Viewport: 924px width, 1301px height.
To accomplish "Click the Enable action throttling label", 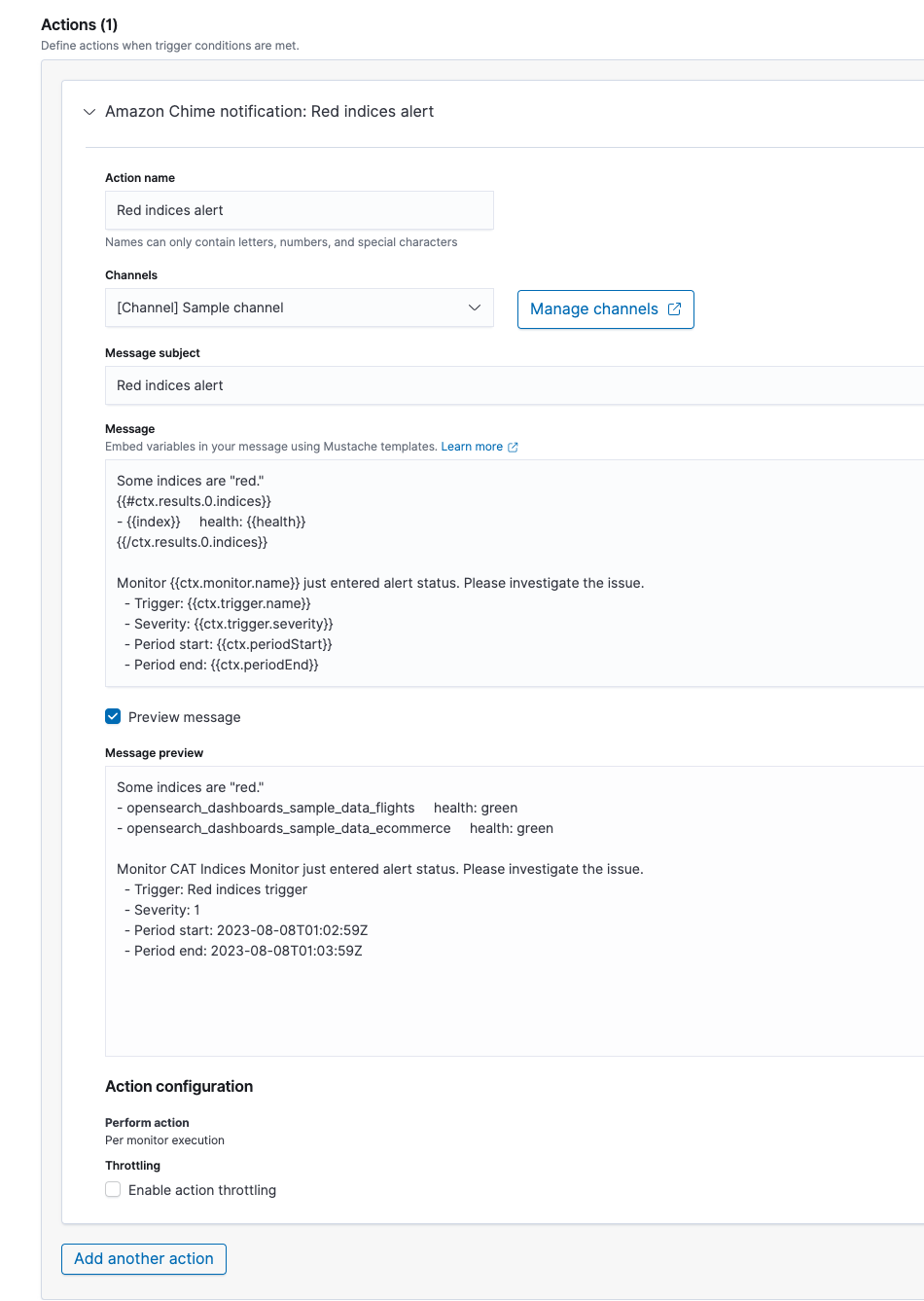I will (x=200, y=1189).
